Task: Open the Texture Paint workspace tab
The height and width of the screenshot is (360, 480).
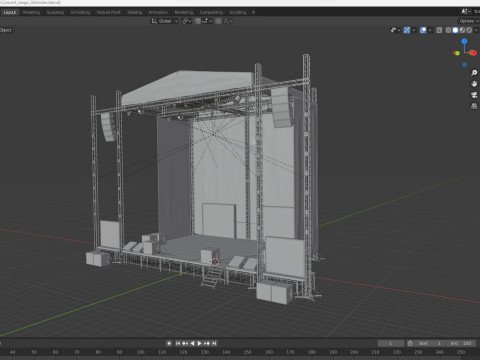Action: coord(108,12)
